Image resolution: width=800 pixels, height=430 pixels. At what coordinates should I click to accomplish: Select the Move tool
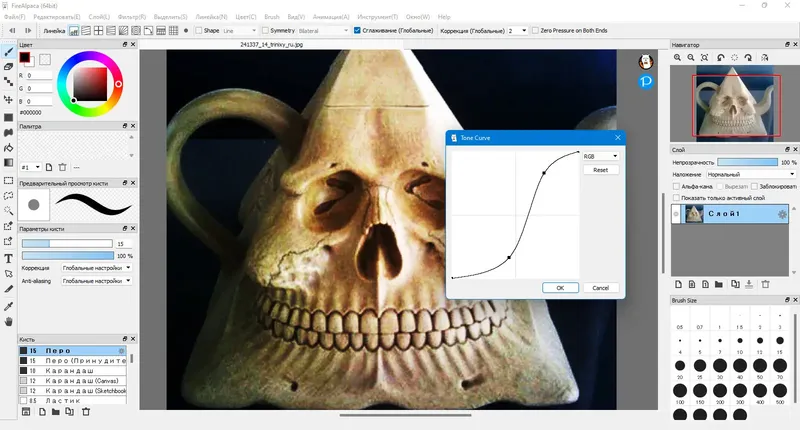coord(8,99)
